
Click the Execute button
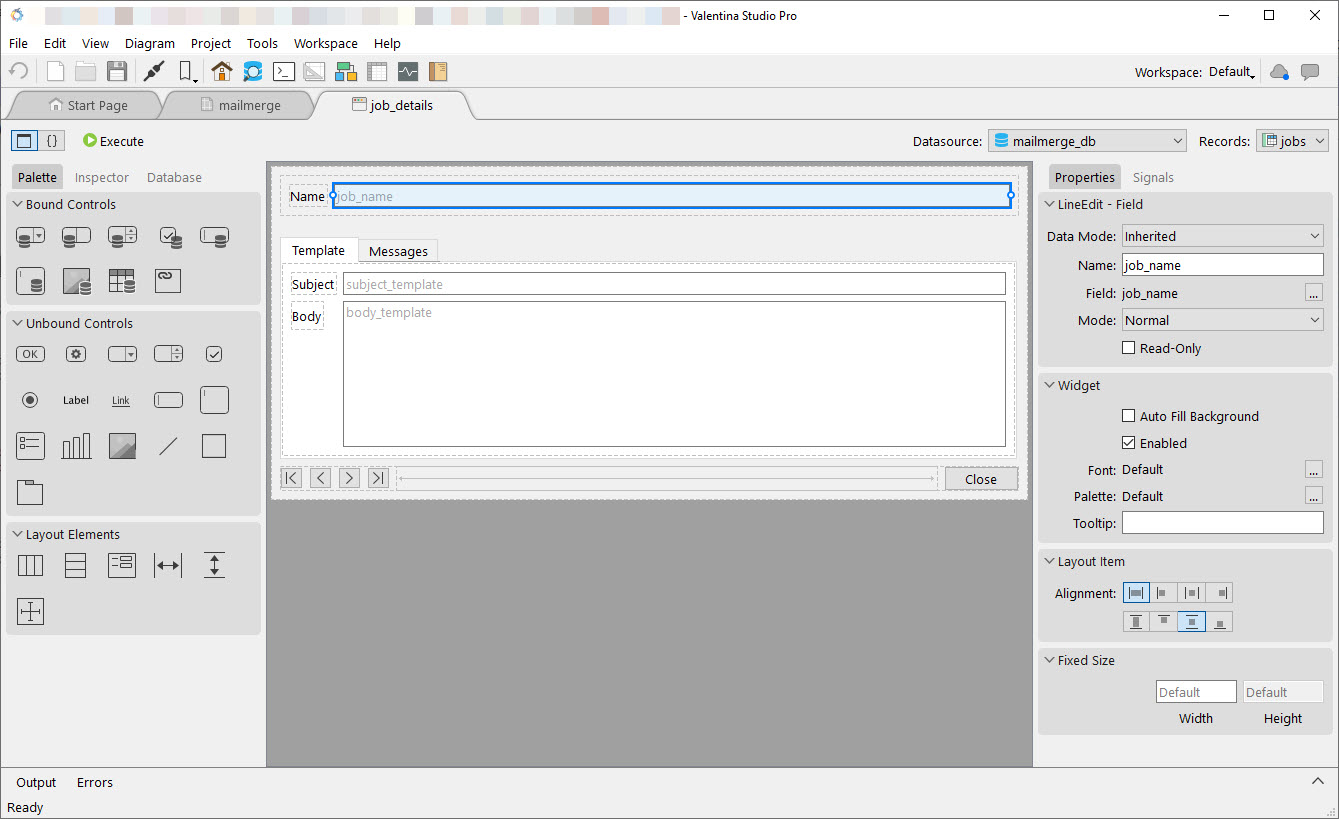pos(113,141)
